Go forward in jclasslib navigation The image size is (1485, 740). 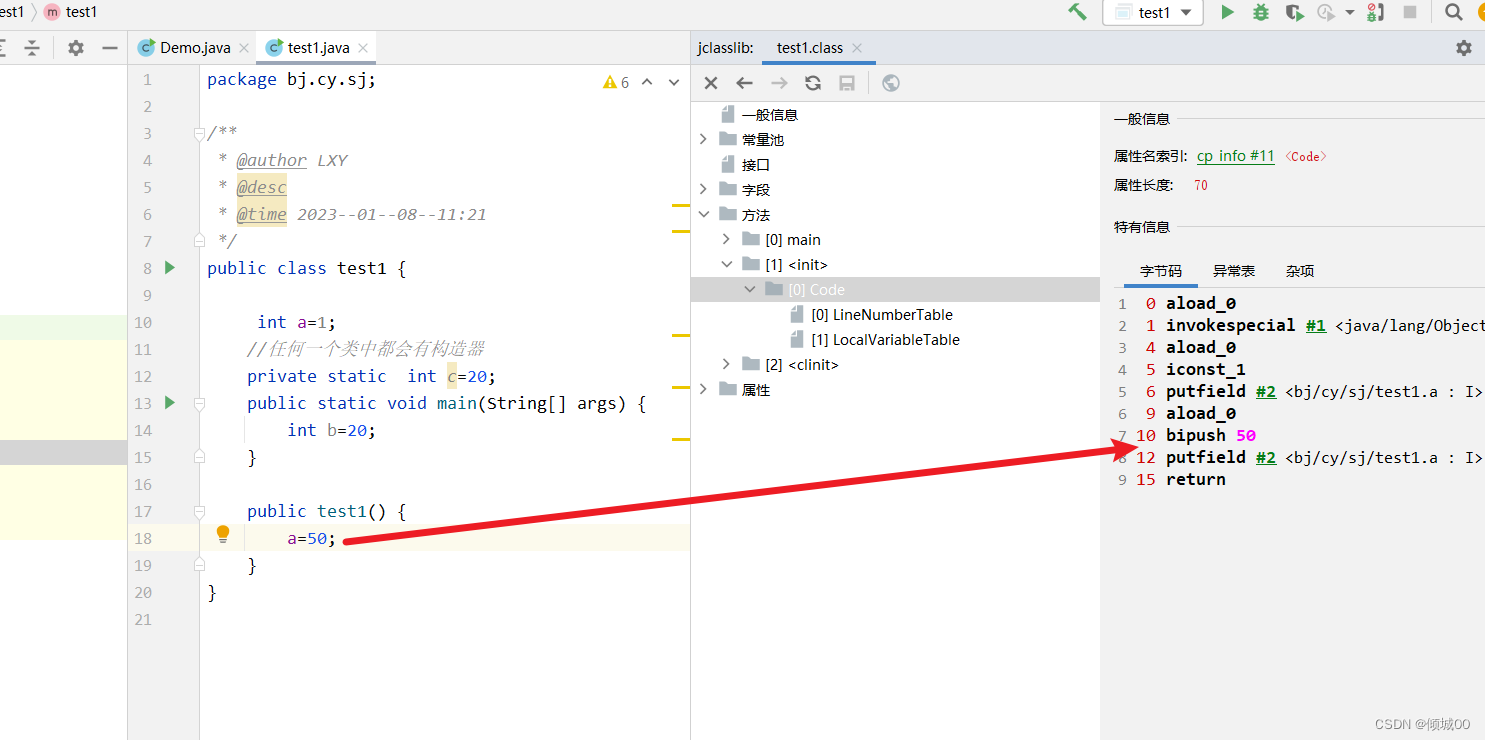click(x=779, y=83)
